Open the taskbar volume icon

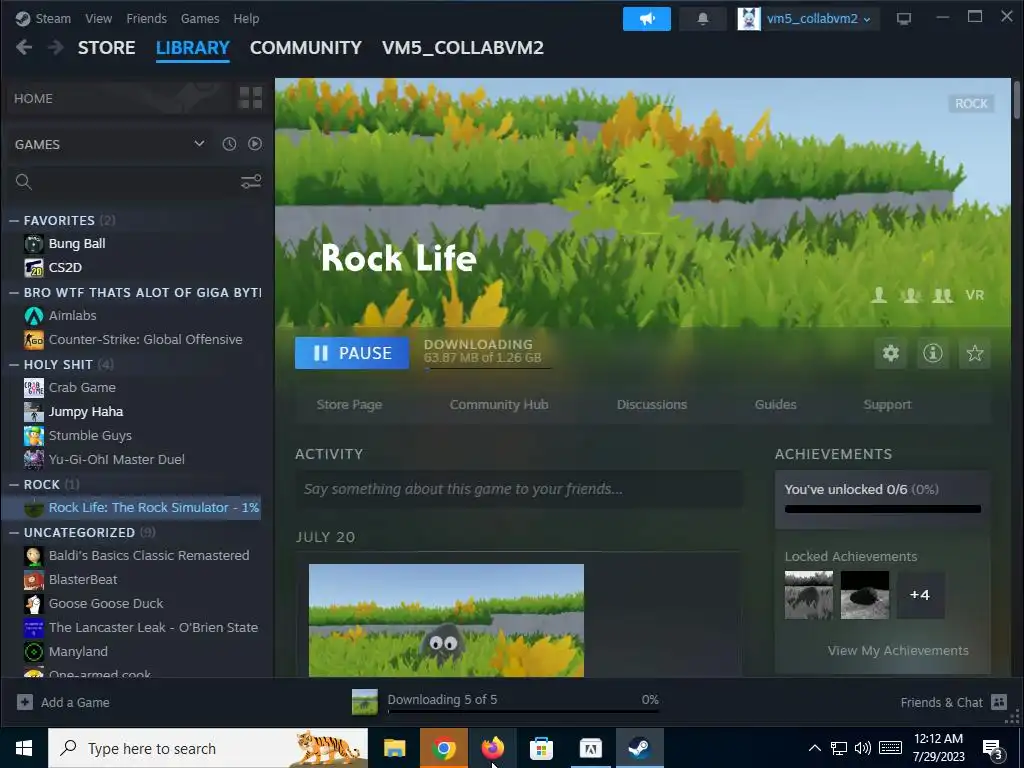[863, 748]
